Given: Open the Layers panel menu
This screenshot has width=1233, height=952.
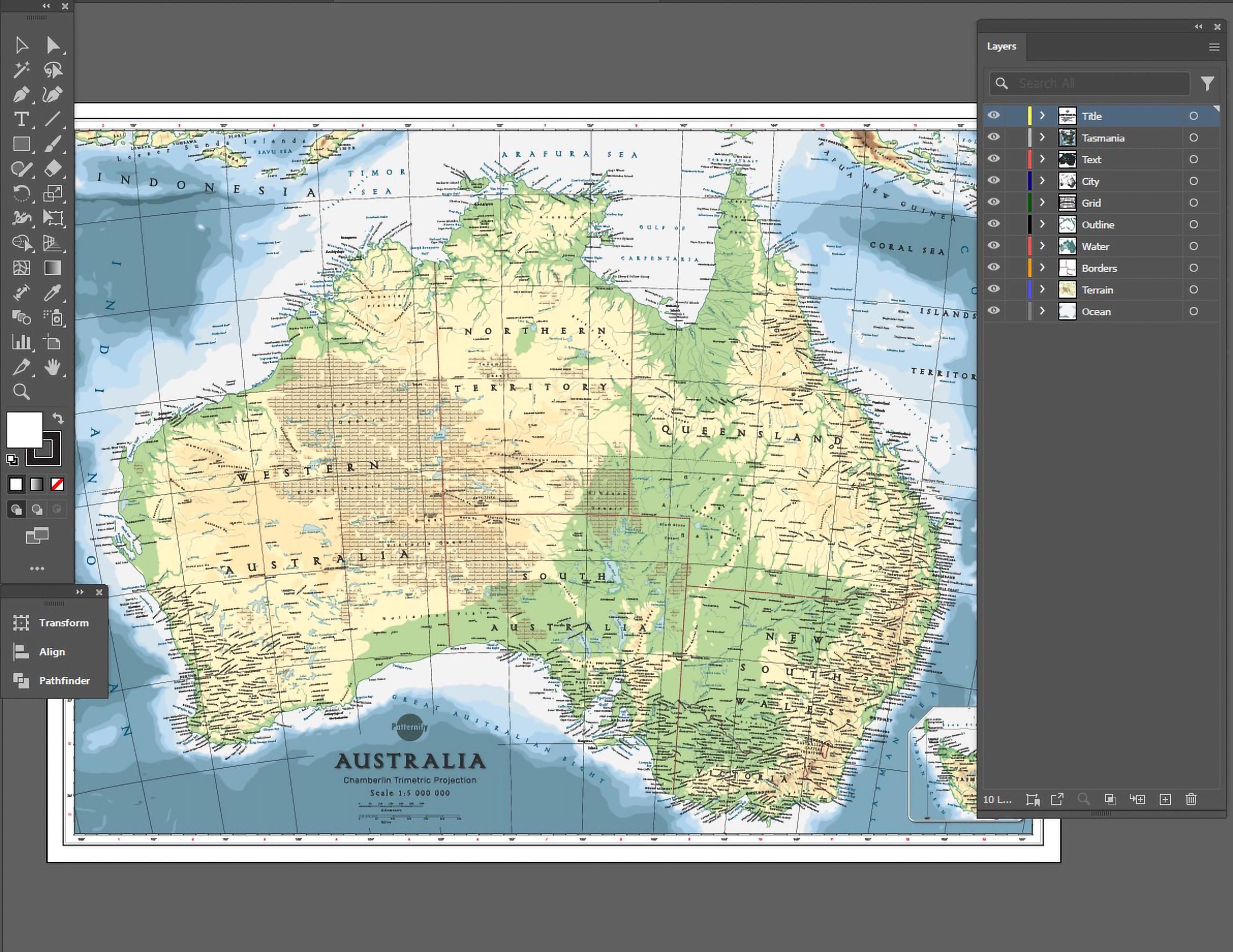Looking at the screenshot, I should tap(1214, 47).
